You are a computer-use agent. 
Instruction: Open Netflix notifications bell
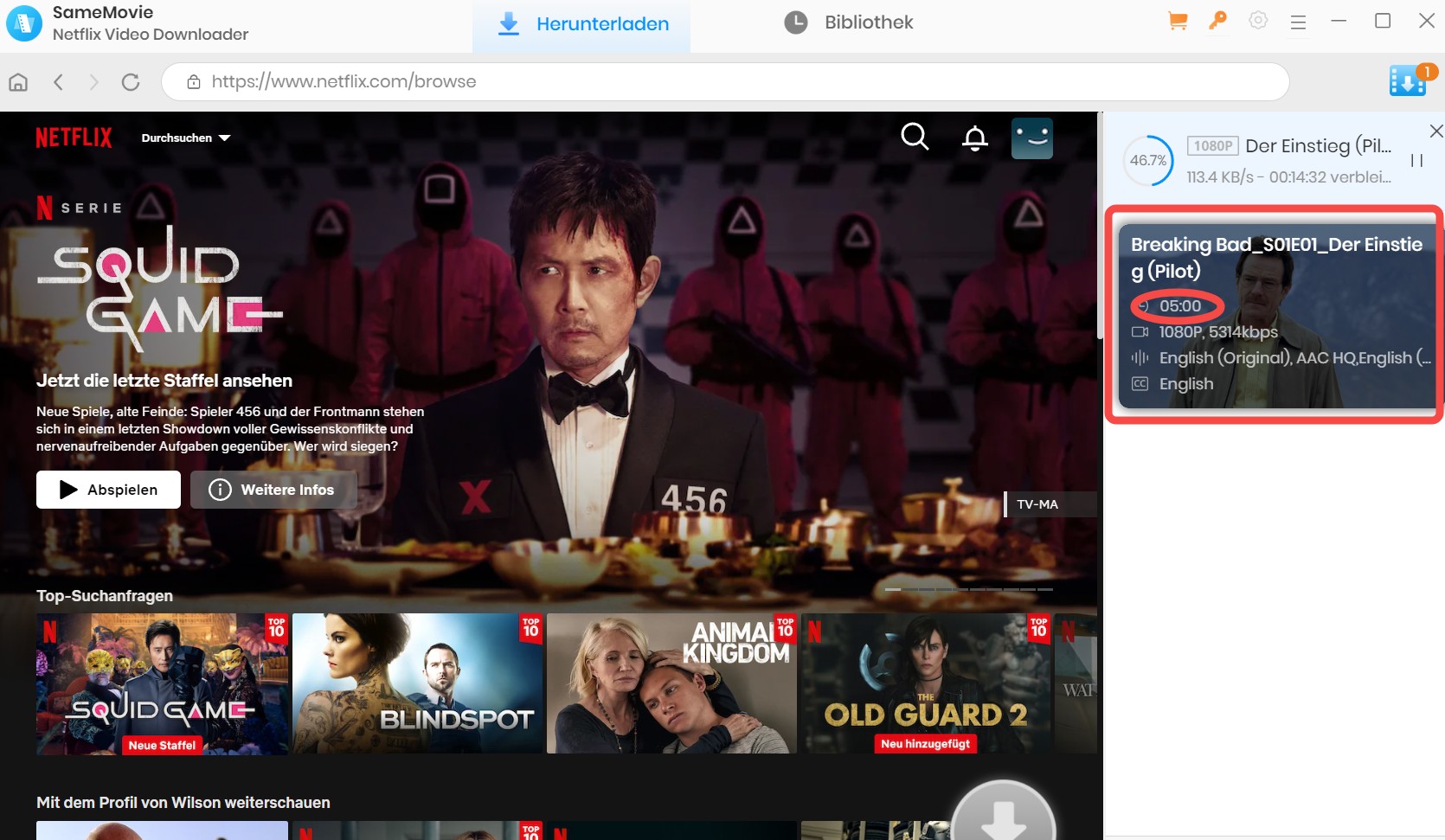(975, 138)
